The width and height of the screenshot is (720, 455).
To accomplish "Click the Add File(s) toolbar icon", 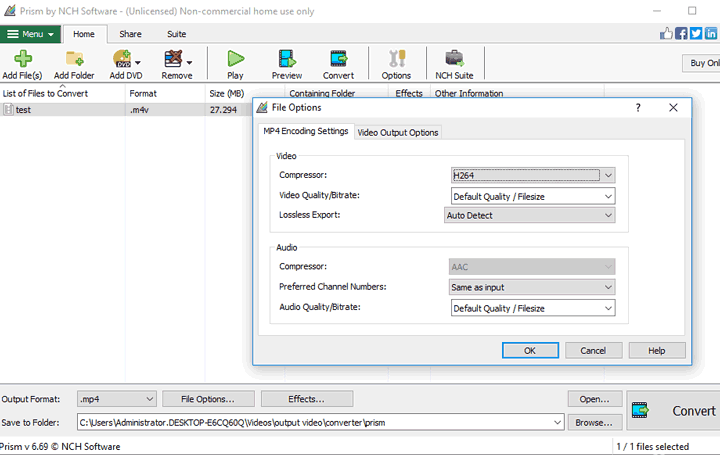I will click(x=22, y=64).
